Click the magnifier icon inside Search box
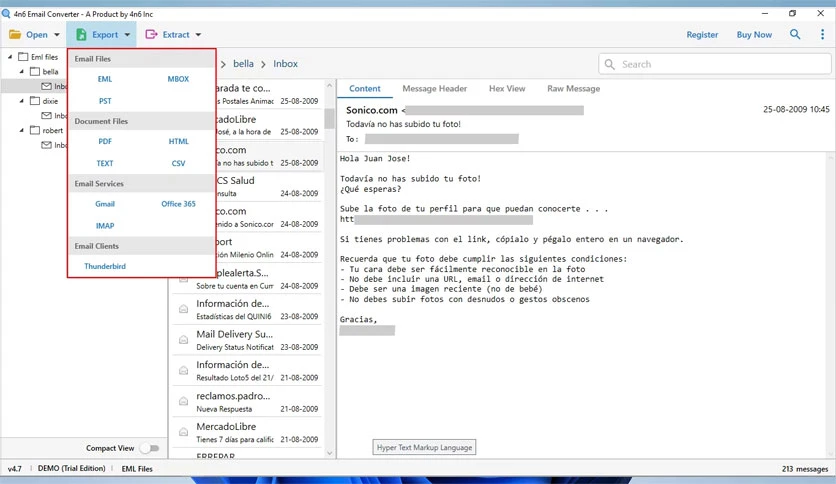Viewport: 836px width, 484px height. point(609,64)
